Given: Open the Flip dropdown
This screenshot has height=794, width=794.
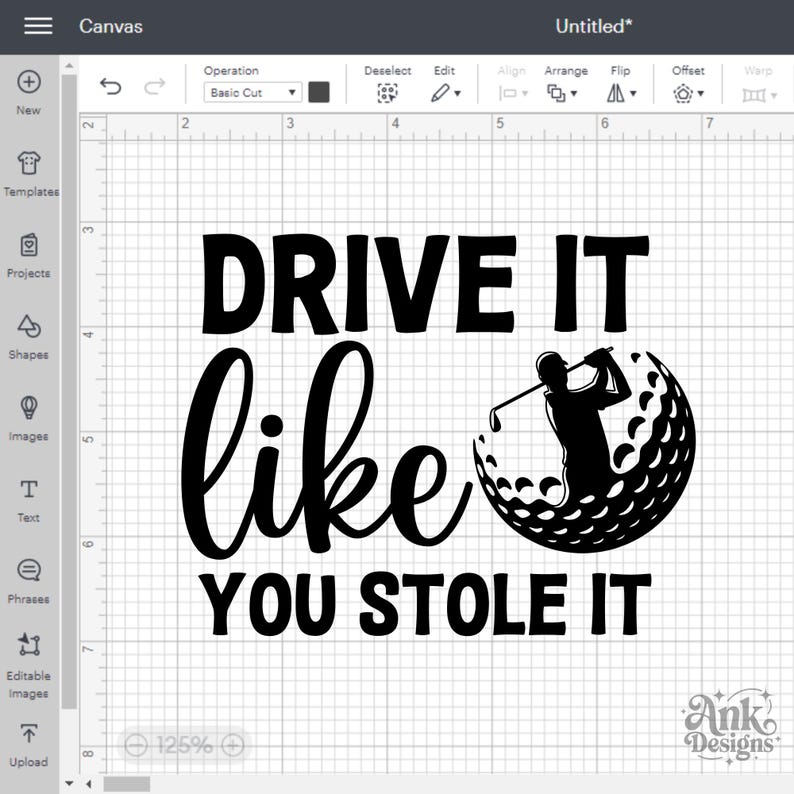Looking at the screenshot, I should (621, 93).
